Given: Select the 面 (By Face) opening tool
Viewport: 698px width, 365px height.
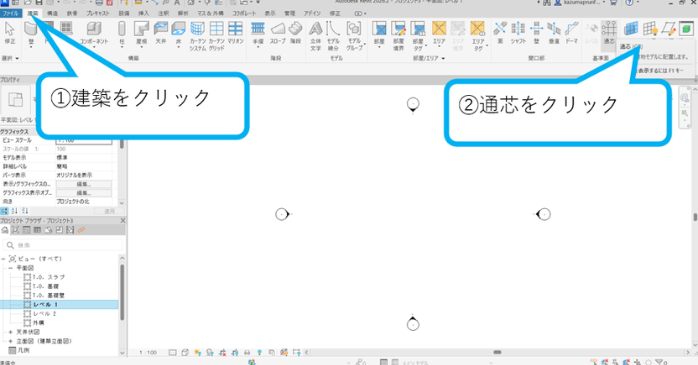Looking at the screenshot, I should [500, 33].
